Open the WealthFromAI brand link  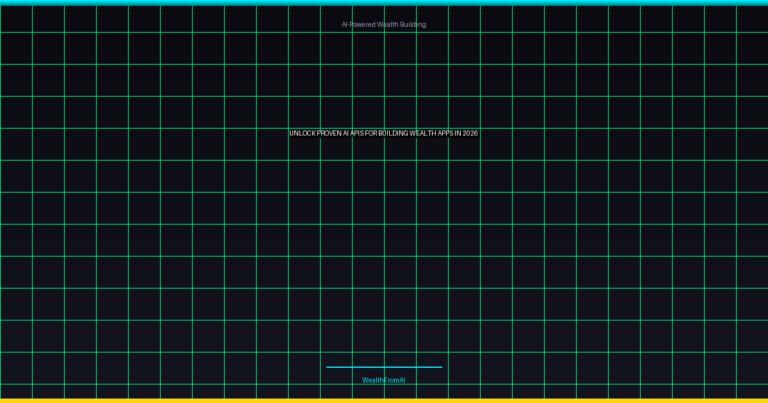384,380
